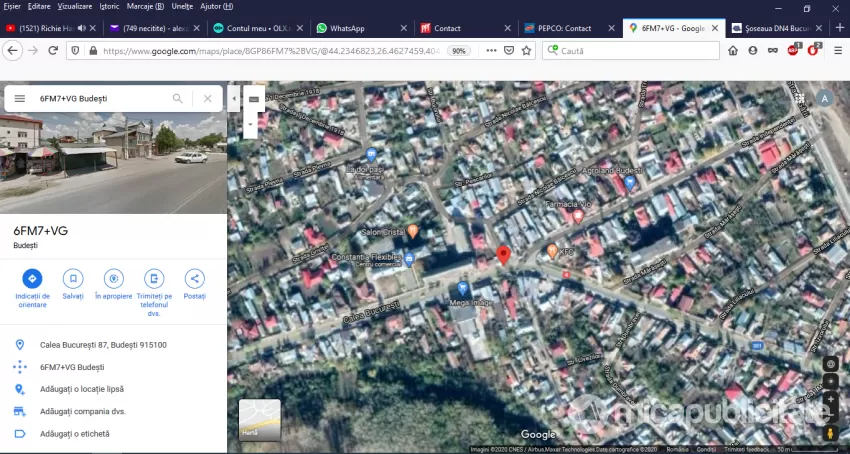
Task: Click the Farmacia Vio marker
Action: click(x=578, y=215)
